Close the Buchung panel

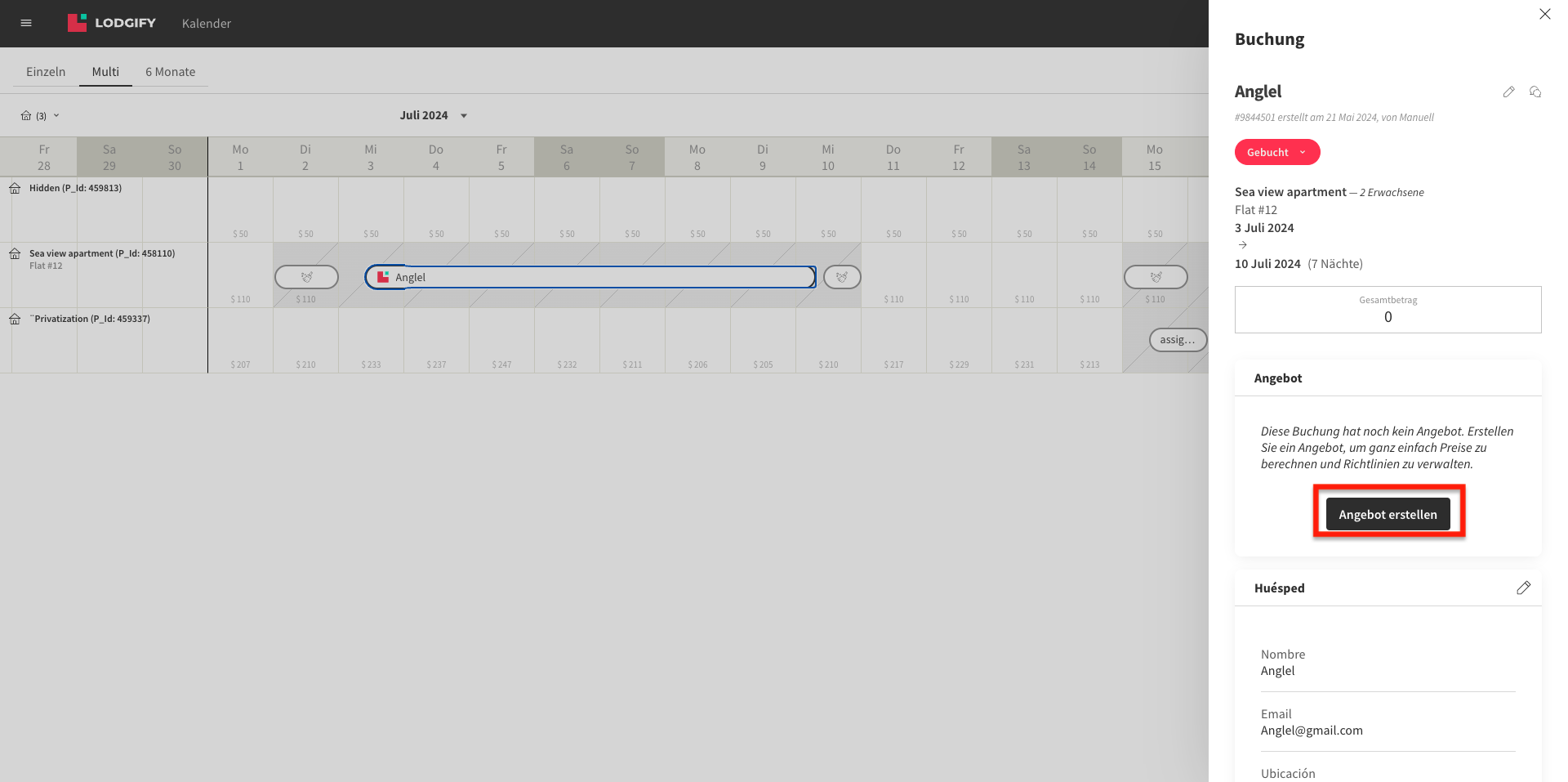pos(1544,14)
